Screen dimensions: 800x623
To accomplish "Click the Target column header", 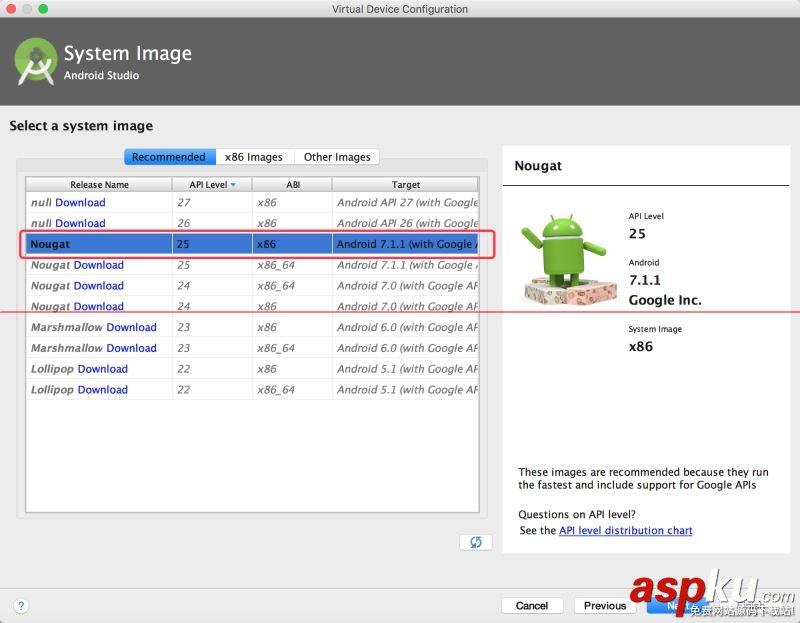I will point(406,184).
